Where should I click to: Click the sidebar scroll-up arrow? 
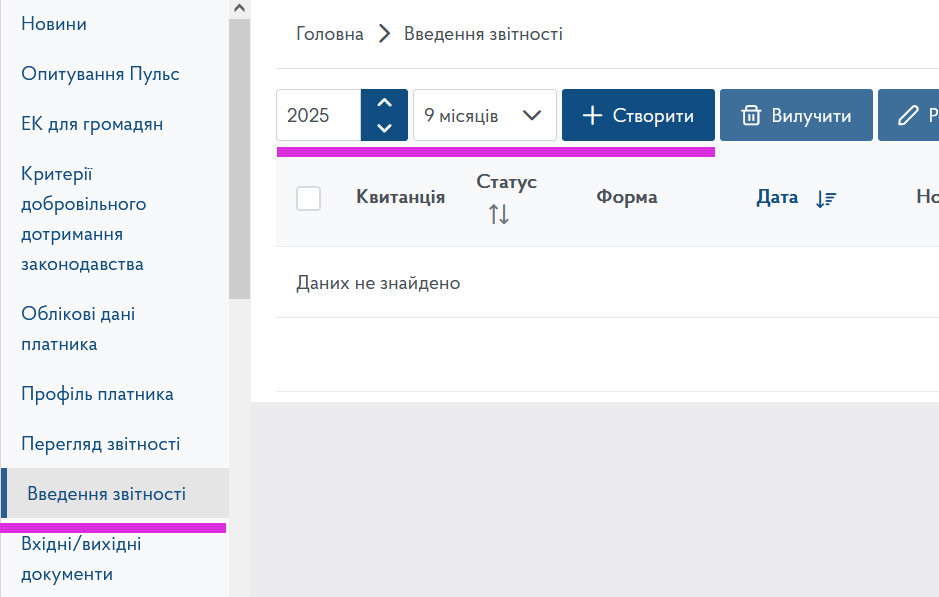coord(238,8)
